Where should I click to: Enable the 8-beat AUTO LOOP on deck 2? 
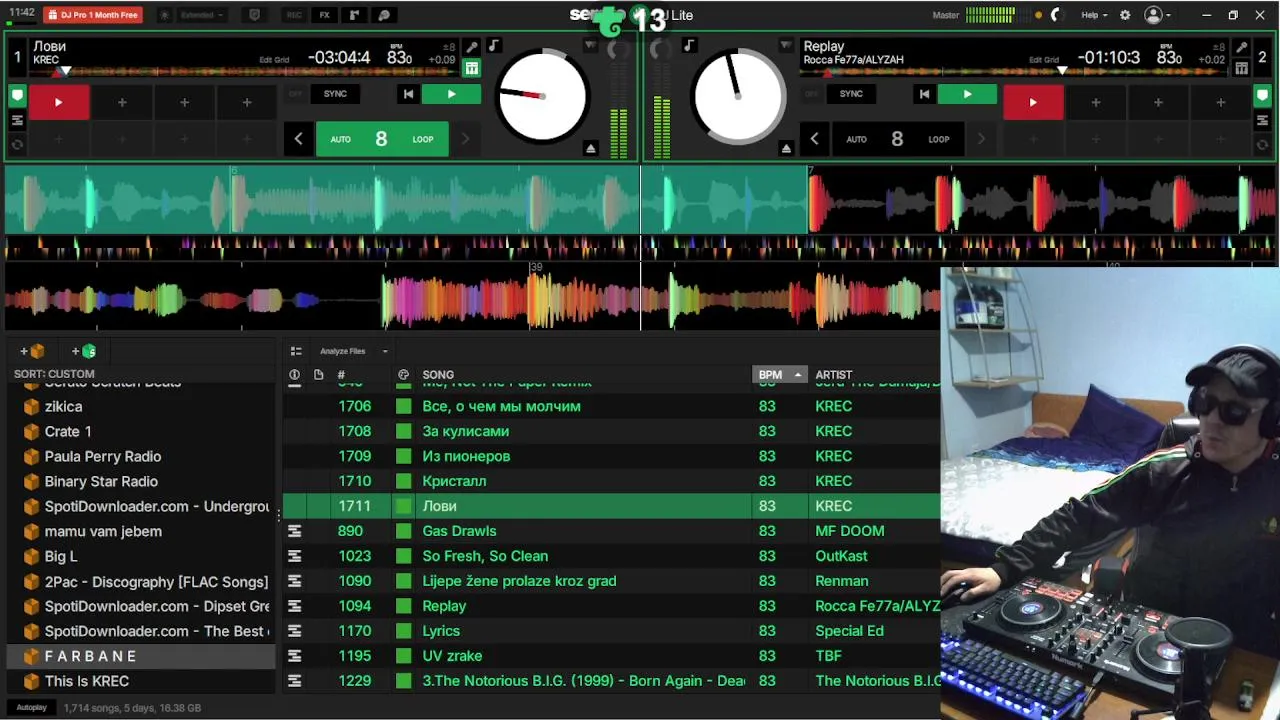[x=897, y=139]
